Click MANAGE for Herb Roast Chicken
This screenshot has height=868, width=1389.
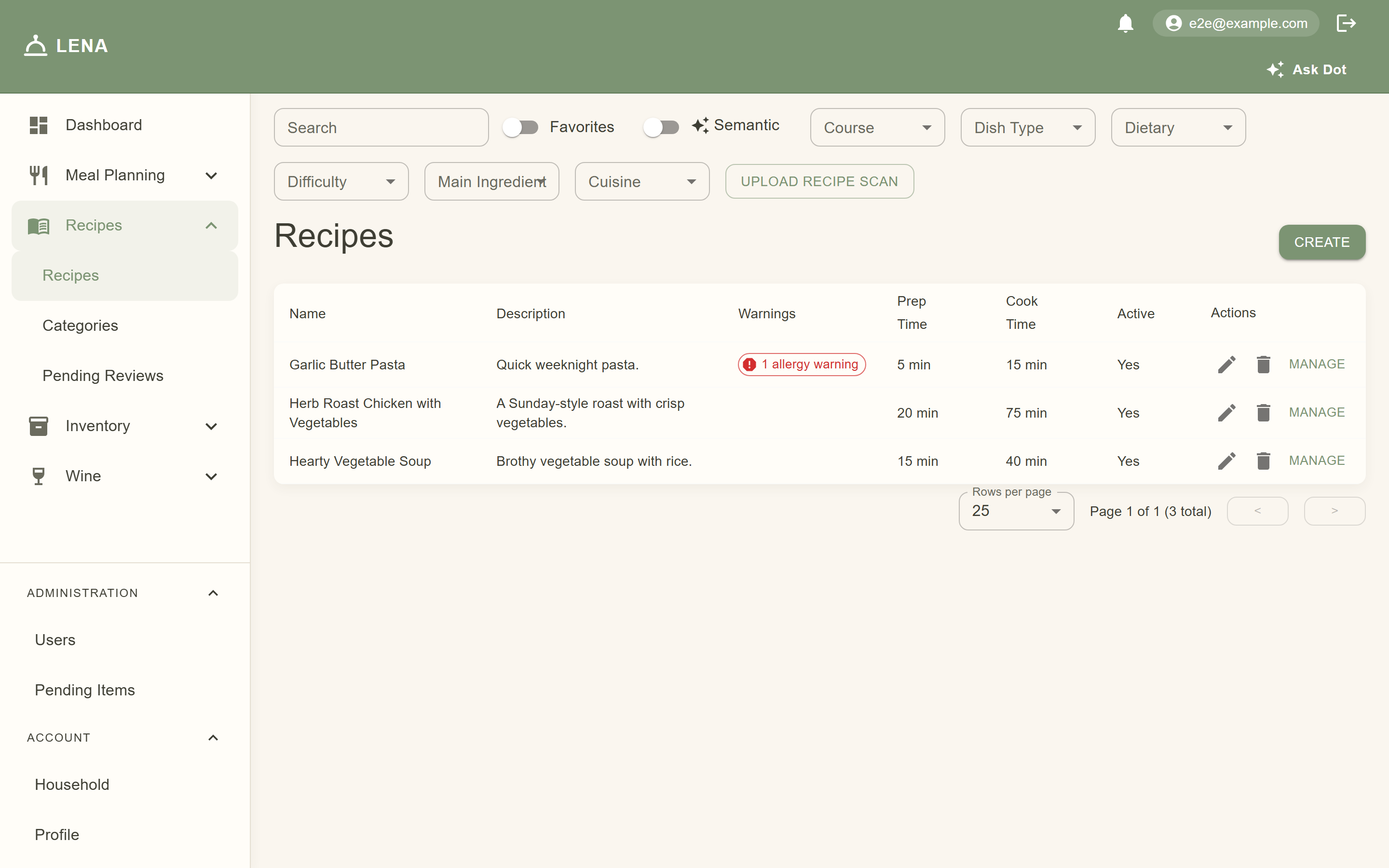pyautogui.click(x=1317, y=412)
